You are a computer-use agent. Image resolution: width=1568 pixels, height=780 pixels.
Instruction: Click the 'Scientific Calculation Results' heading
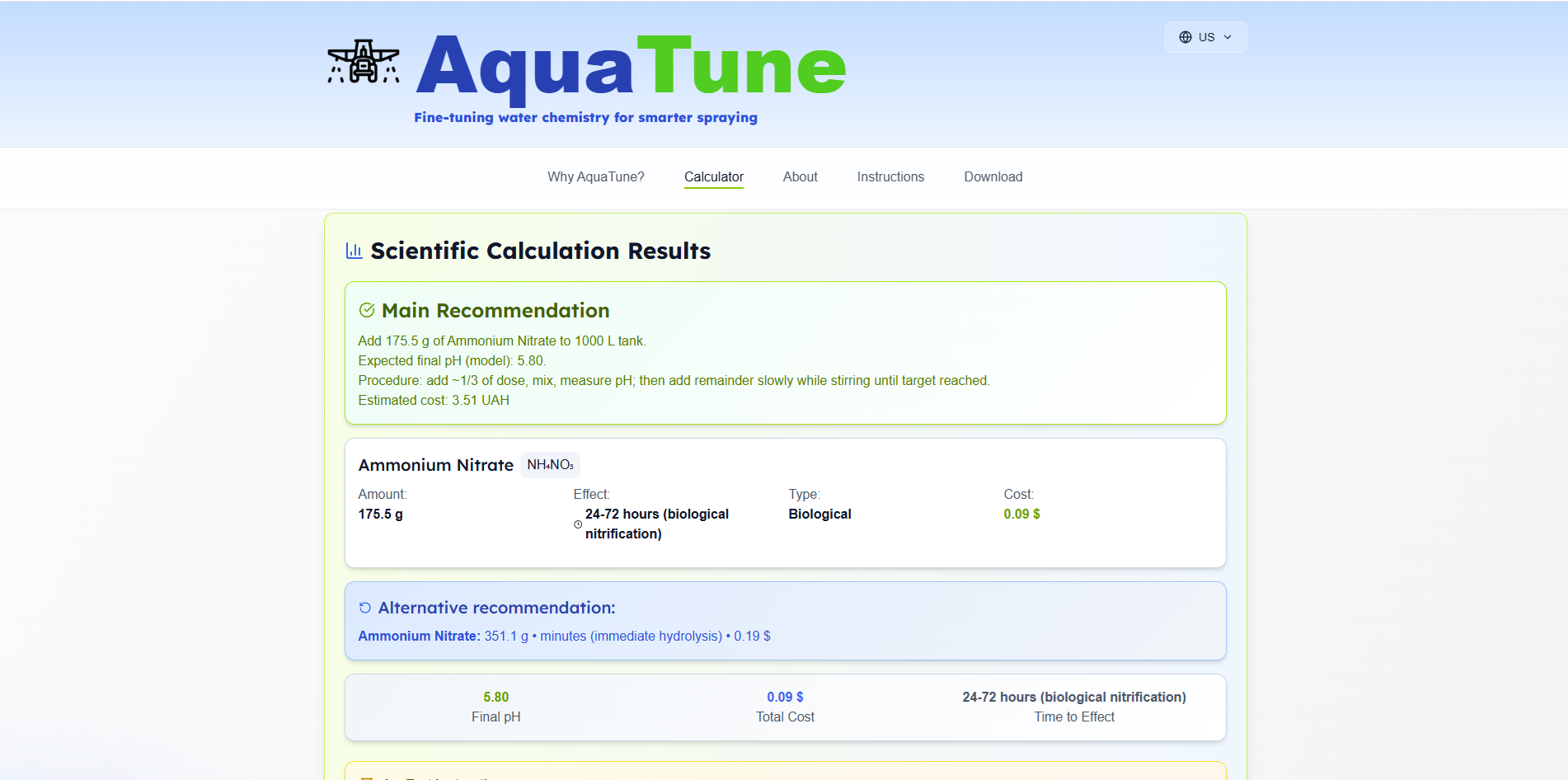pos(541,251)
